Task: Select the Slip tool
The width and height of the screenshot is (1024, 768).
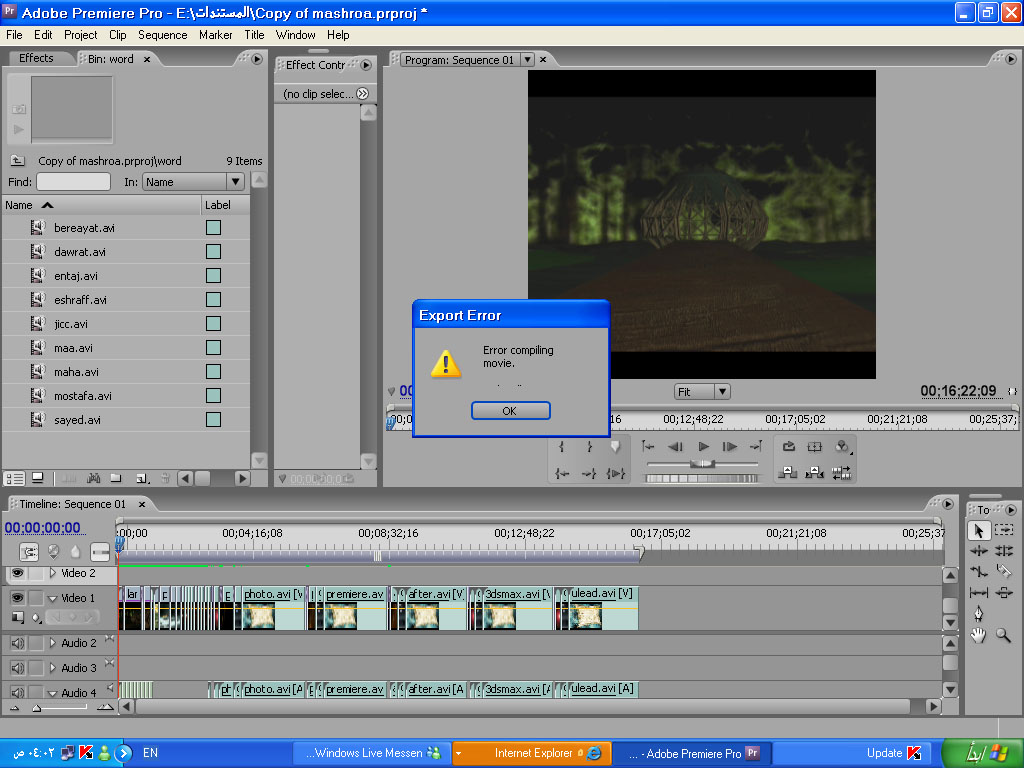Action: click(x=978, y=592)
